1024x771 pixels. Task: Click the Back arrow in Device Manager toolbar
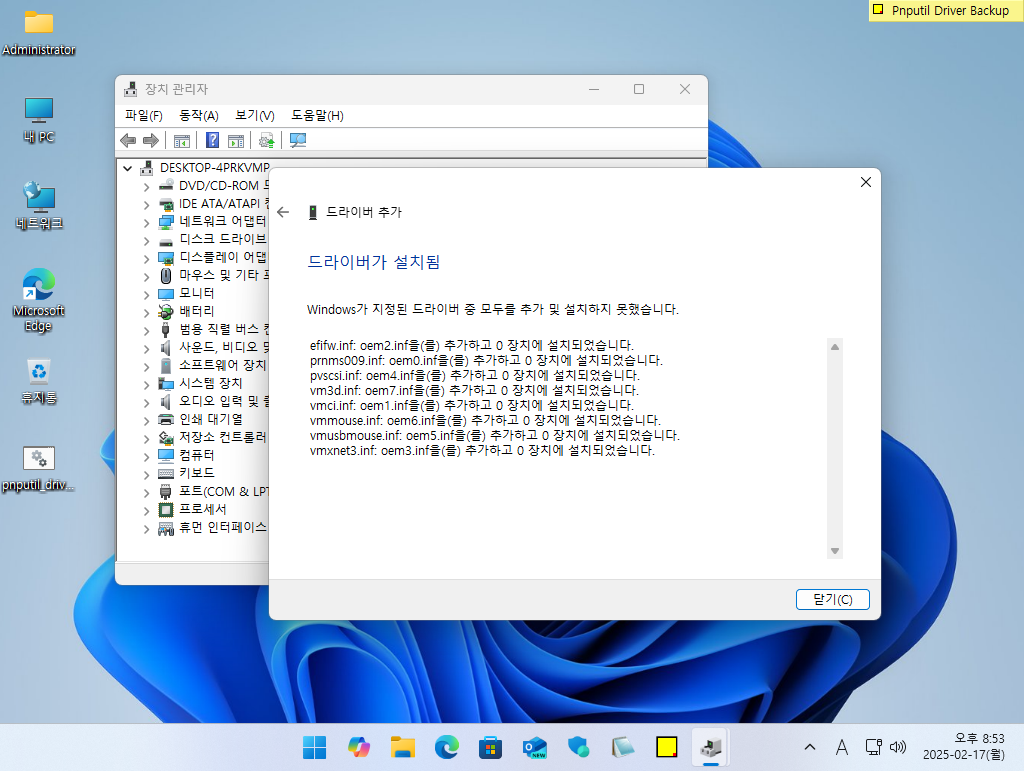(x=129, y=140)
